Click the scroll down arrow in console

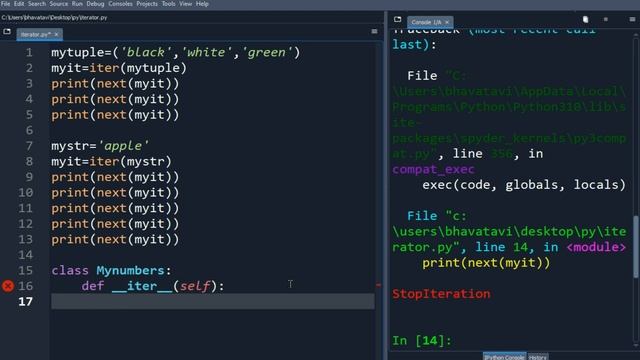tap(636, 346)
